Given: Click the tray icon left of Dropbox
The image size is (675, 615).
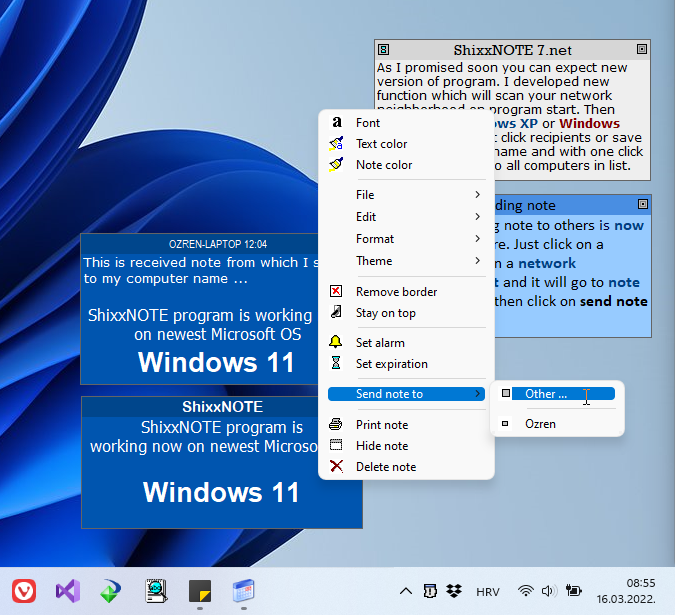Looking at the screenshot, I should [x=430, y=591].
